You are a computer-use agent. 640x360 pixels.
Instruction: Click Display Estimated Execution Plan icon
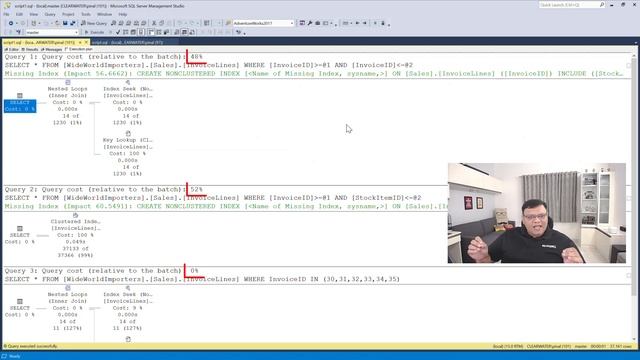click(125, 32)
